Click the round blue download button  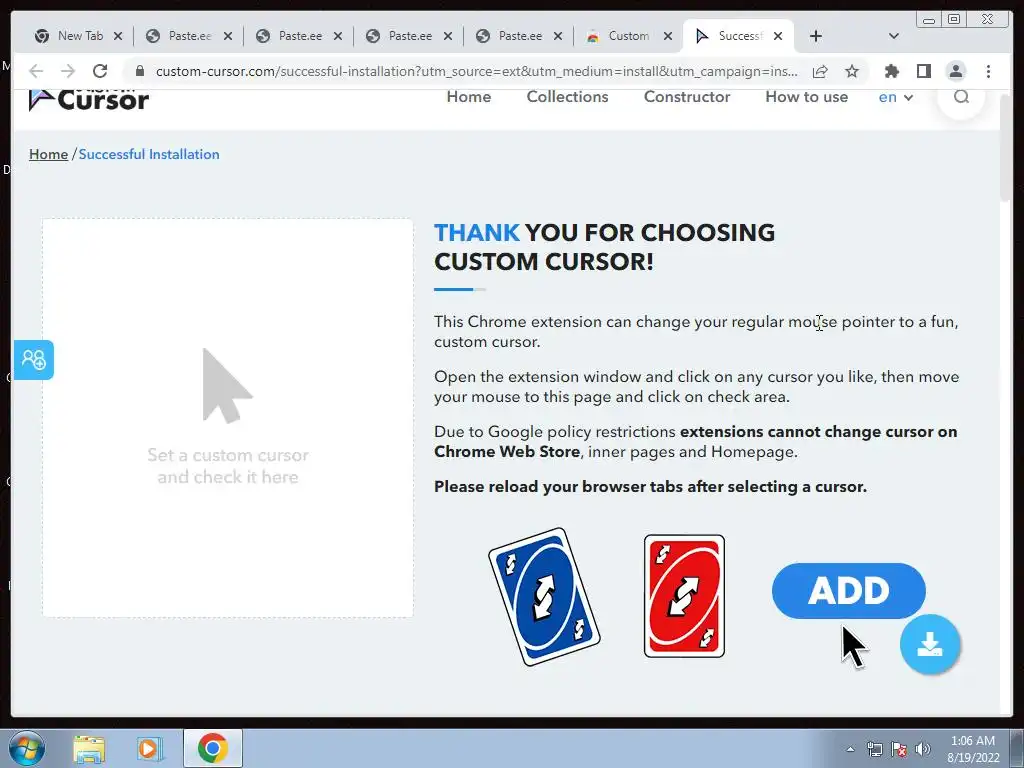point(929,644)
